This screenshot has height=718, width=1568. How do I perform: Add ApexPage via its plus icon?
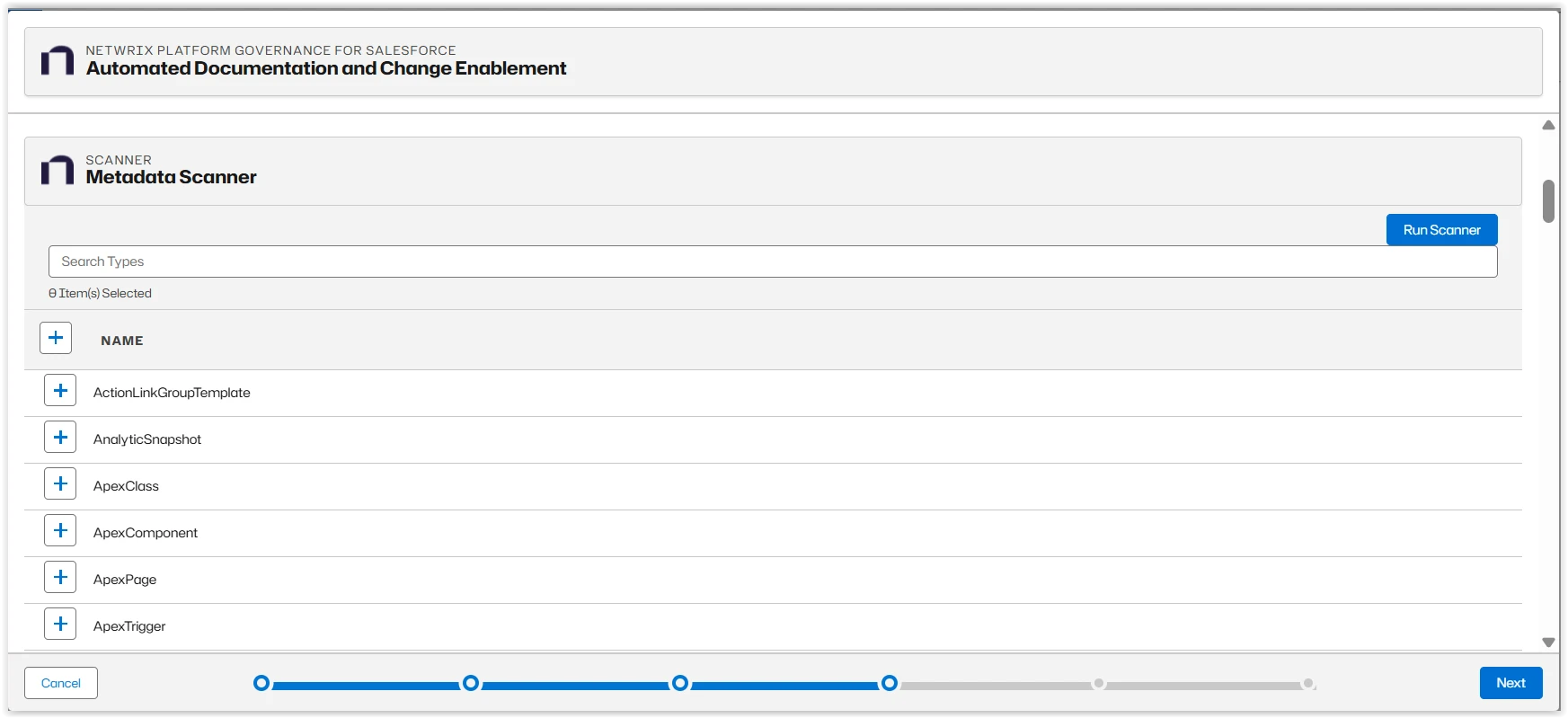[x=60, y=578]
